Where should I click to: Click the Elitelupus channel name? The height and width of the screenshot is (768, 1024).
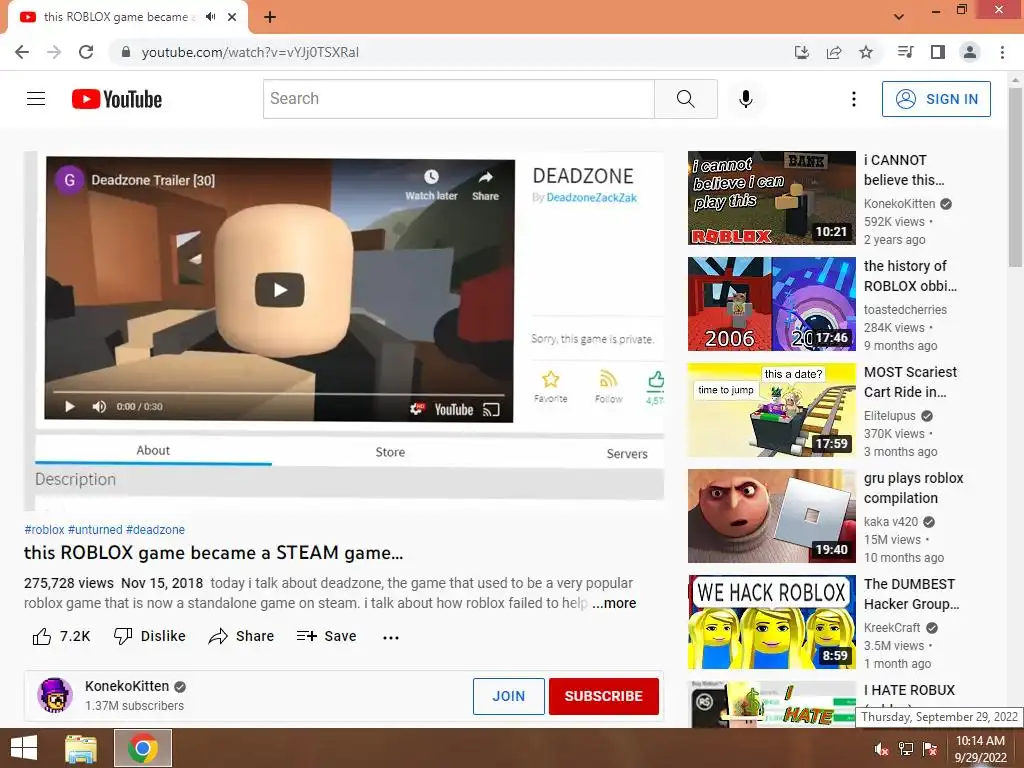coord(889,415)
